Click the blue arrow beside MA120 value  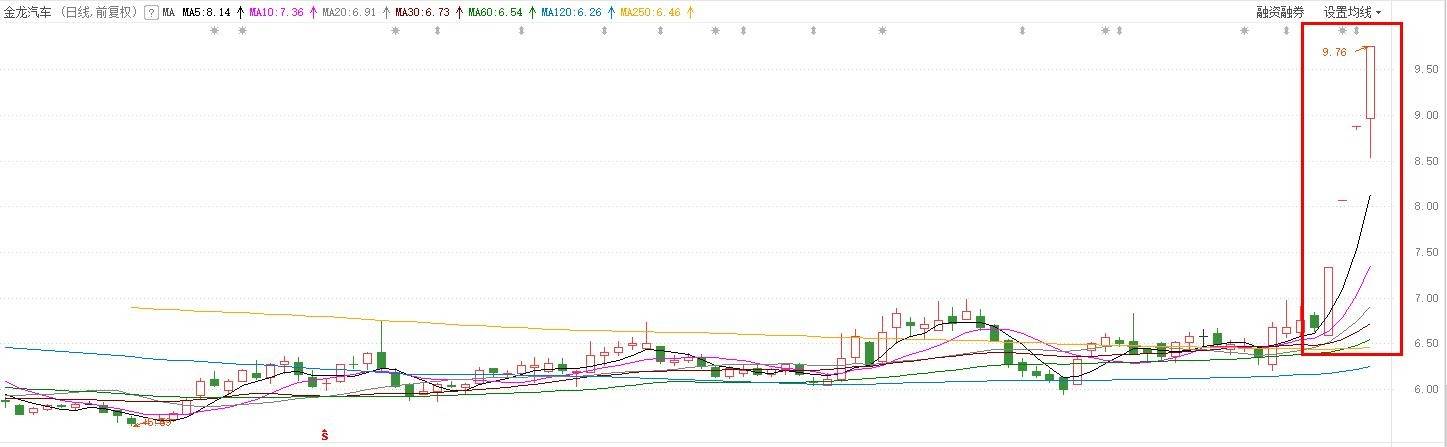pyautogui.click(x=610, y=13)
